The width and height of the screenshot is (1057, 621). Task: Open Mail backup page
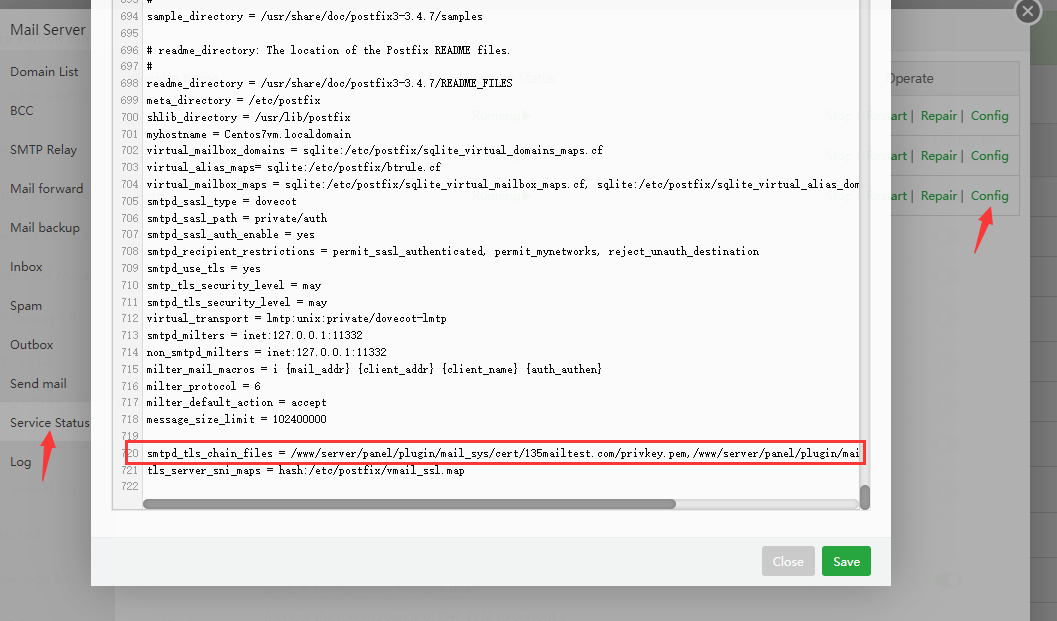click(x=44, y=228)
